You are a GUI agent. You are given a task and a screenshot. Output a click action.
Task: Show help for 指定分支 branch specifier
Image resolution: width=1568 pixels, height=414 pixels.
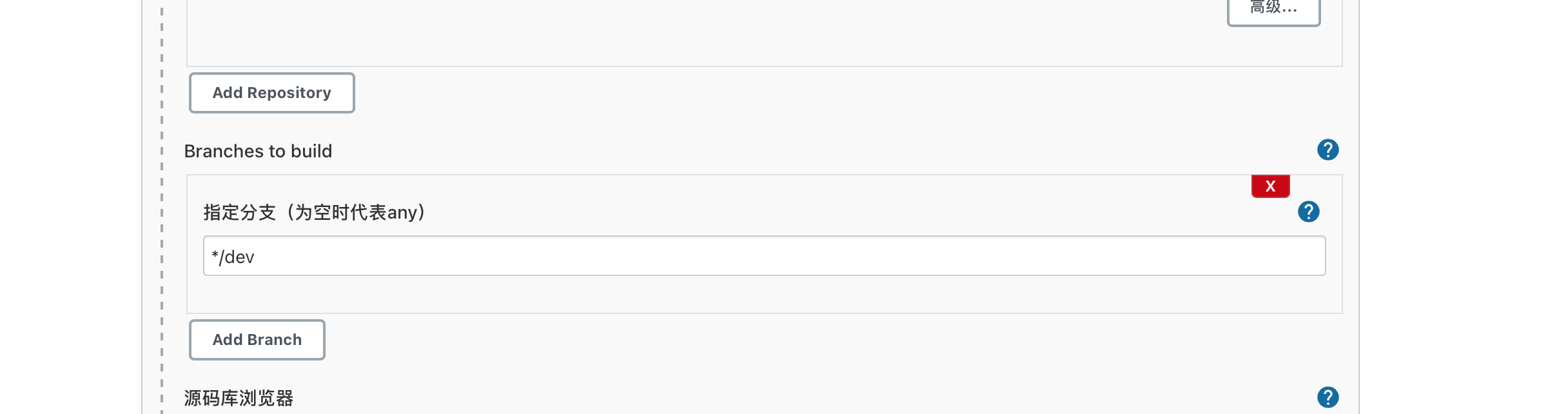click(x=1308, y=212)
